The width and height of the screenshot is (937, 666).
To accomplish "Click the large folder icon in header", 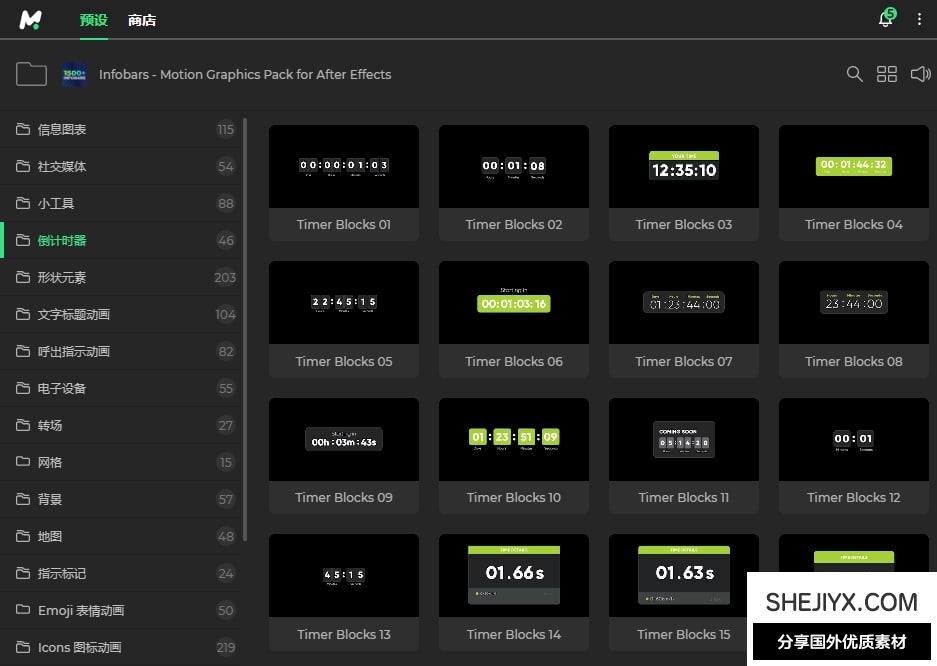I will pos(31,74).
